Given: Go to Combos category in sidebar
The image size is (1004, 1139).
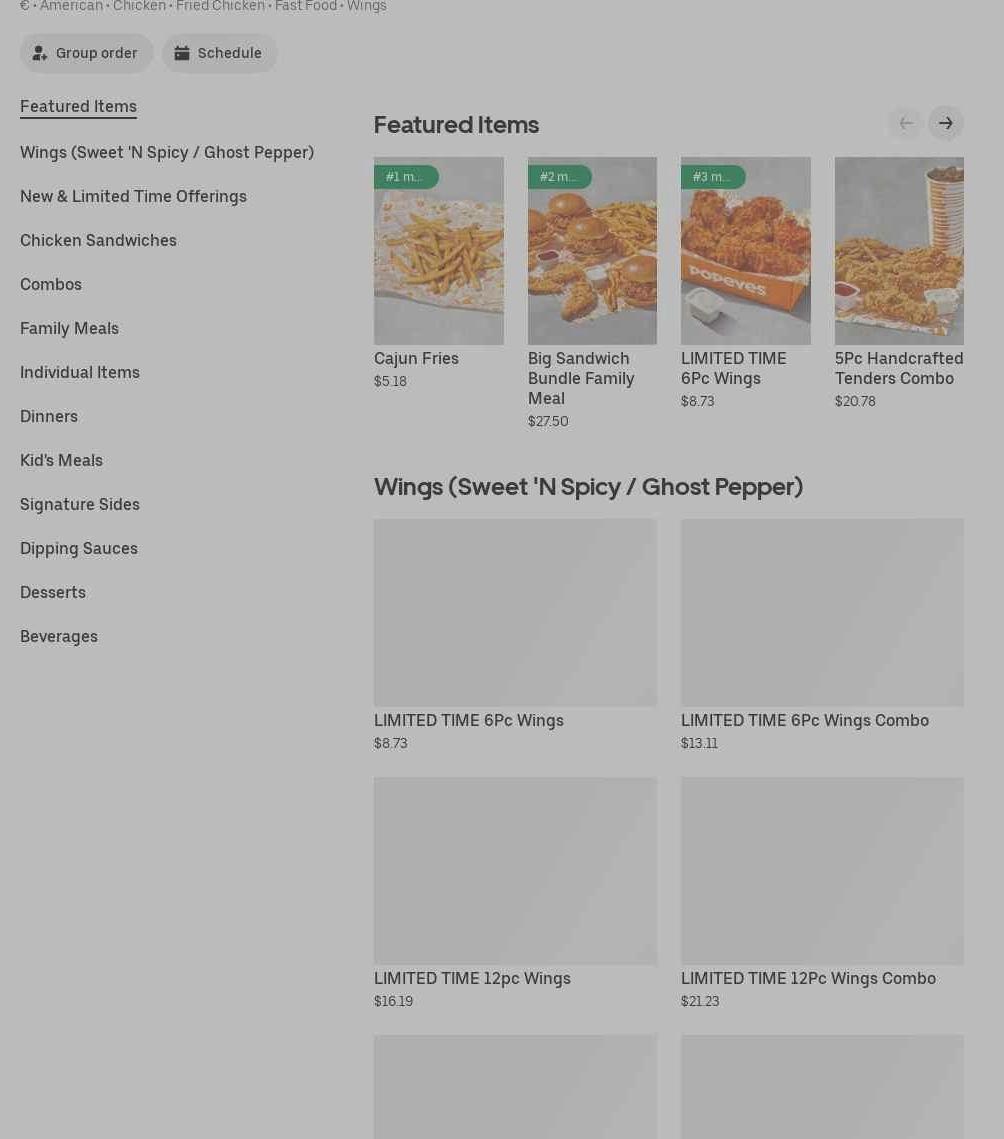Looking at the screenshot, I should pyautogui.click(x=51, y=284).
